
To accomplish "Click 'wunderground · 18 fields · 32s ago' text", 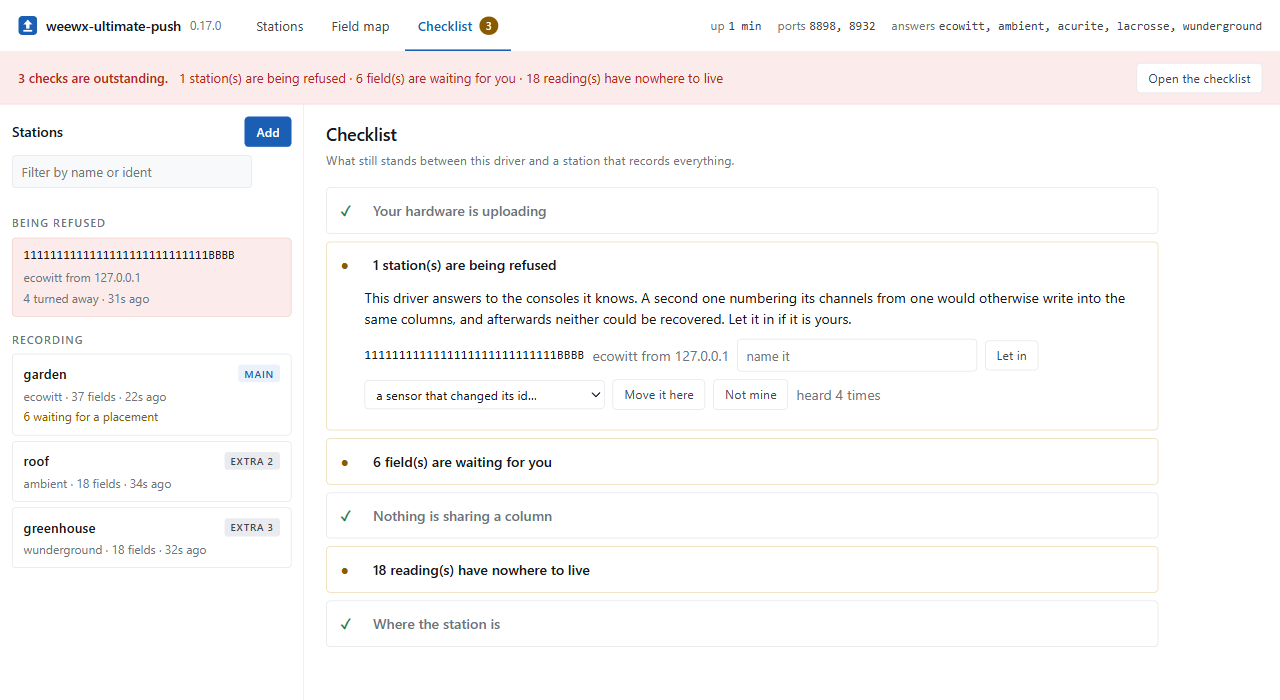I will point(115,550).
